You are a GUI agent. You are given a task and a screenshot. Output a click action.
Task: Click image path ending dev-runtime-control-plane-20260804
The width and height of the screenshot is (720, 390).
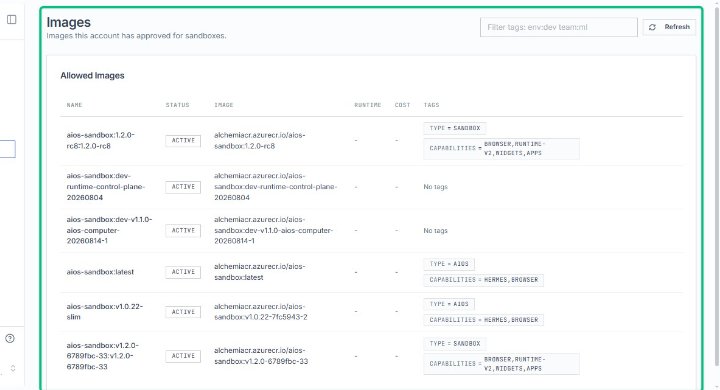pyautogui.click(x=276, y=187)
